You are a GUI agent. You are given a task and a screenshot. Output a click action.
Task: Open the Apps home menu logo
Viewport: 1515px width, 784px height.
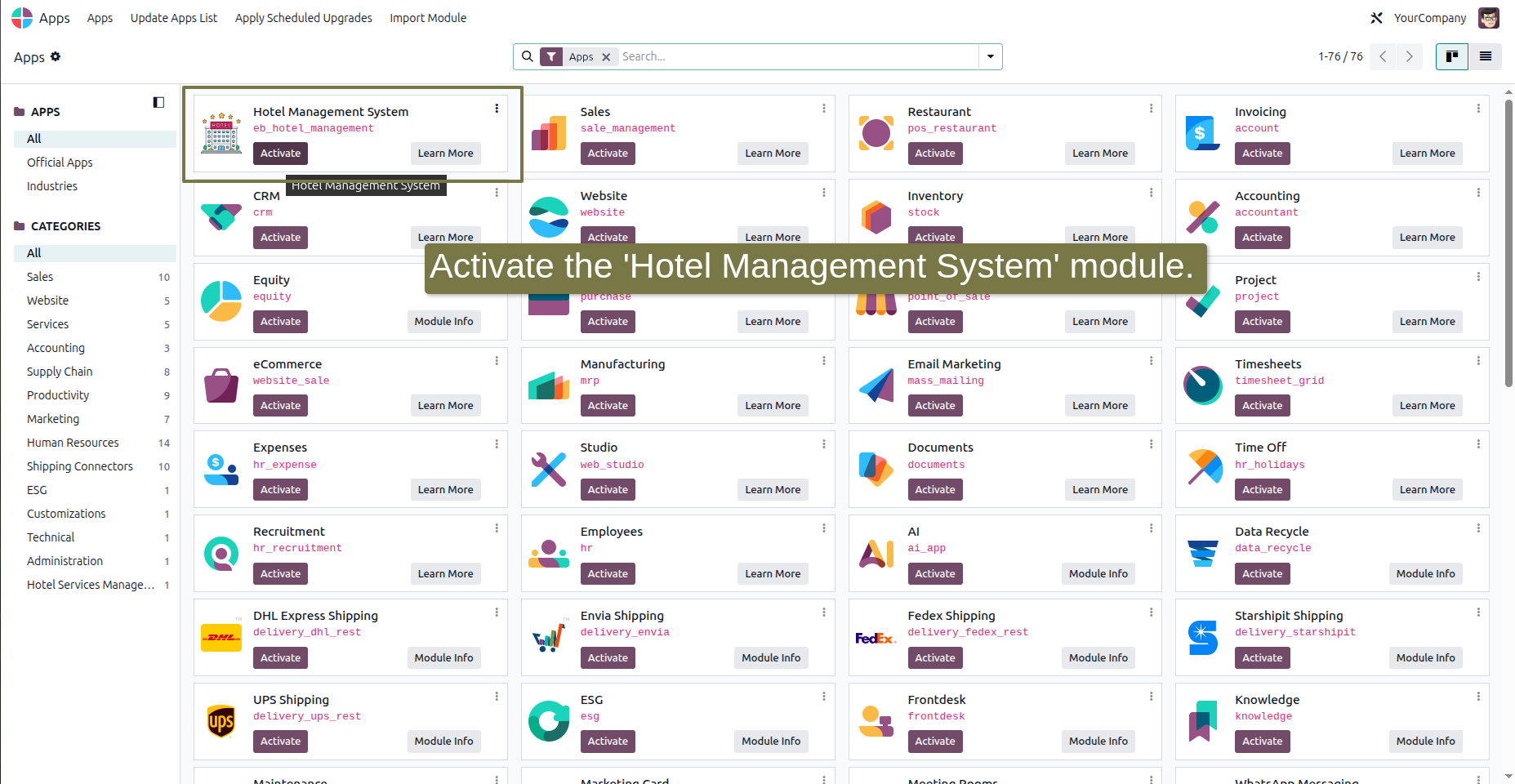22,18
